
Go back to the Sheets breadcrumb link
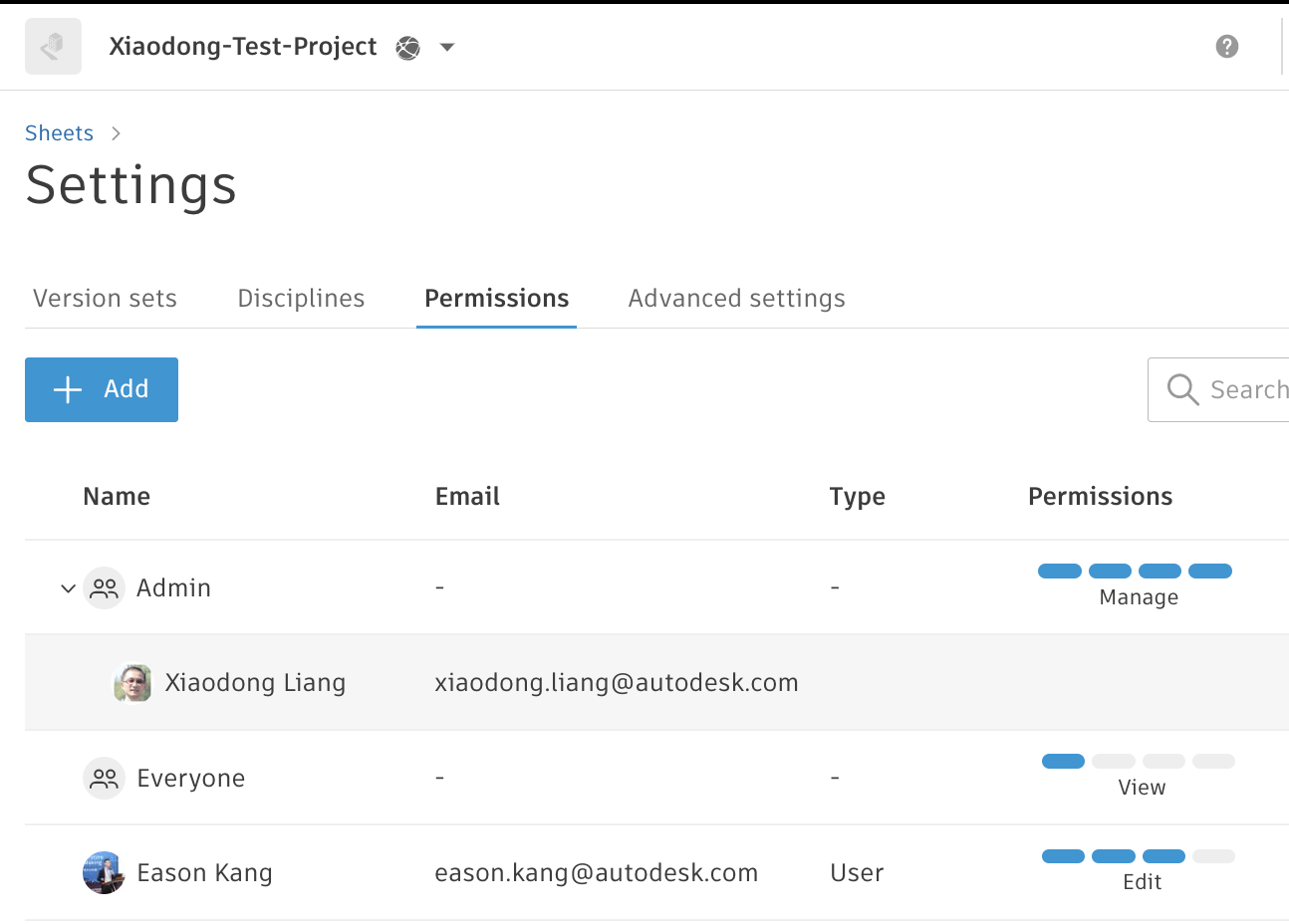59,133
